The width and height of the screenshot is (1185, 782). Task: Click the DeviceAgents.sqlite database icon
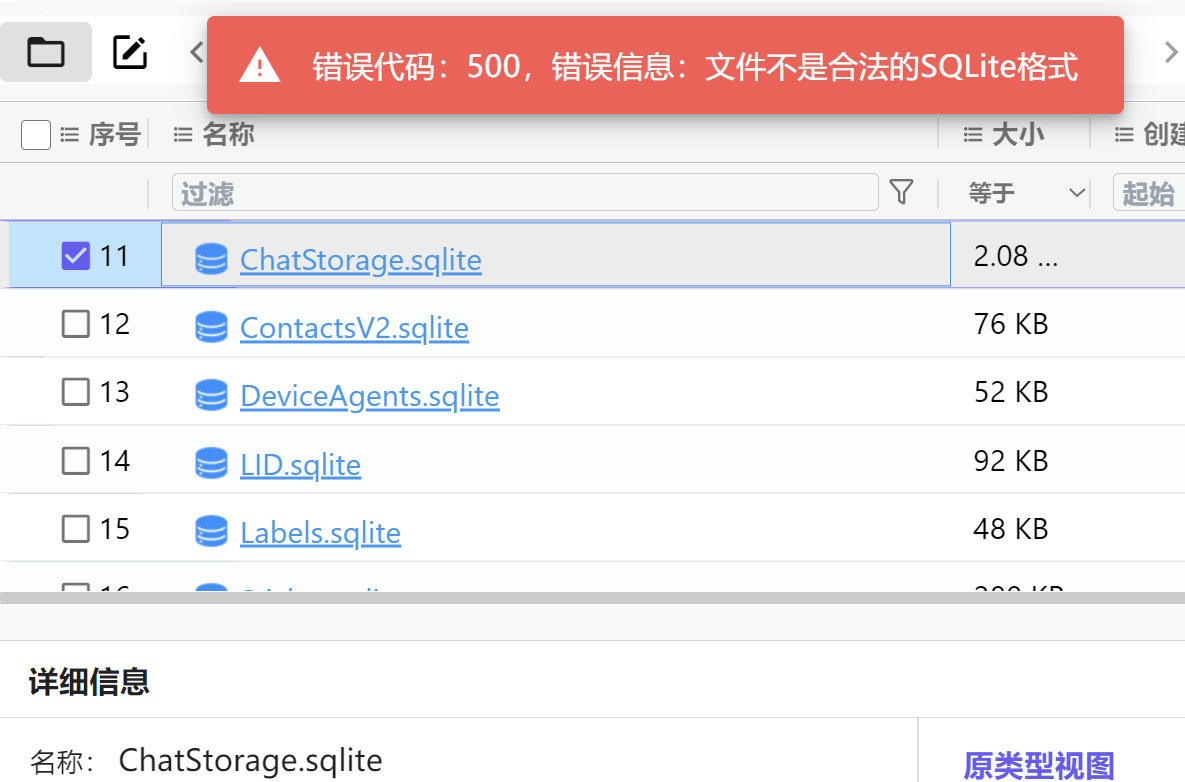coord(211,396)
